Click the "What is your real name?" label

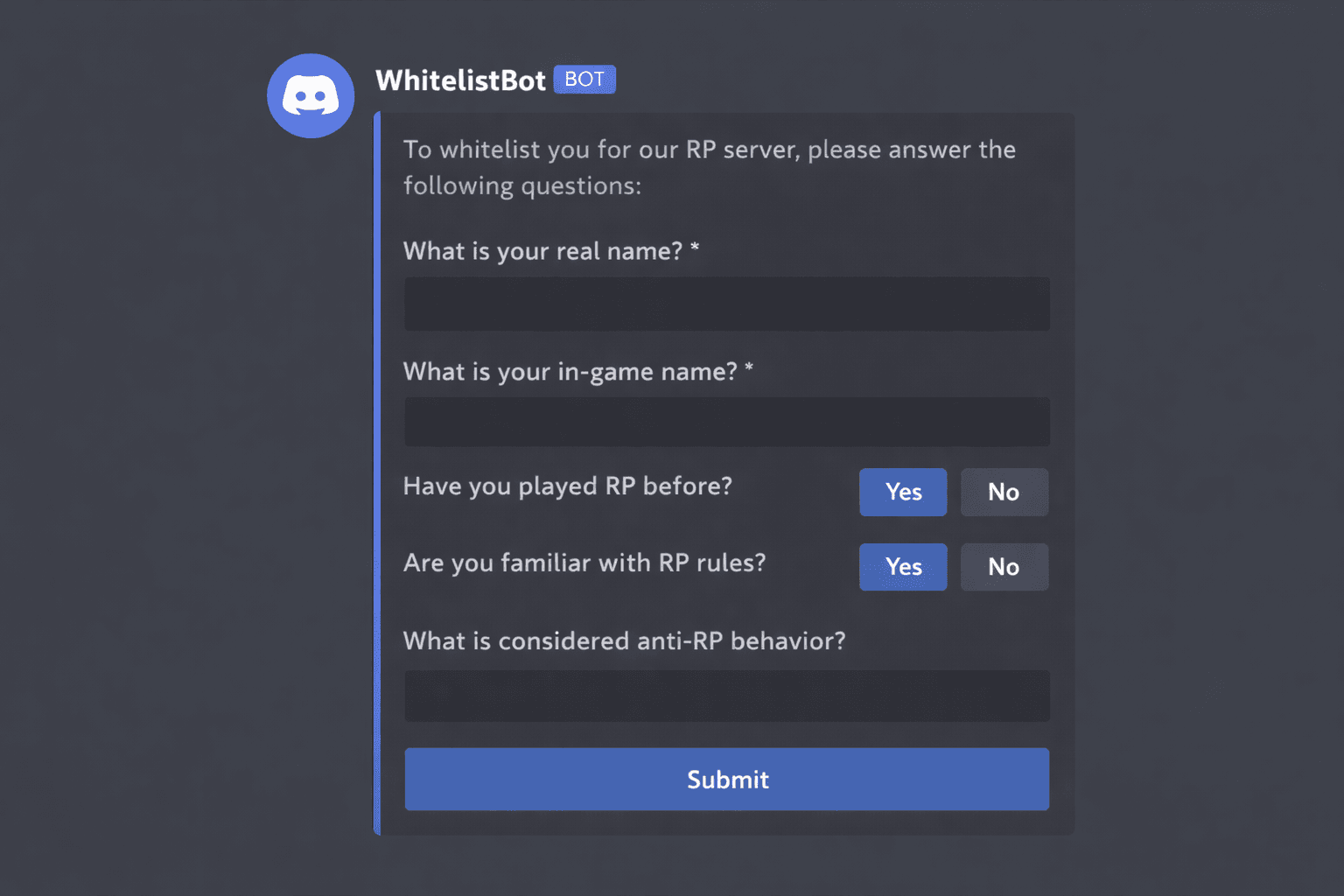[542, 252]
